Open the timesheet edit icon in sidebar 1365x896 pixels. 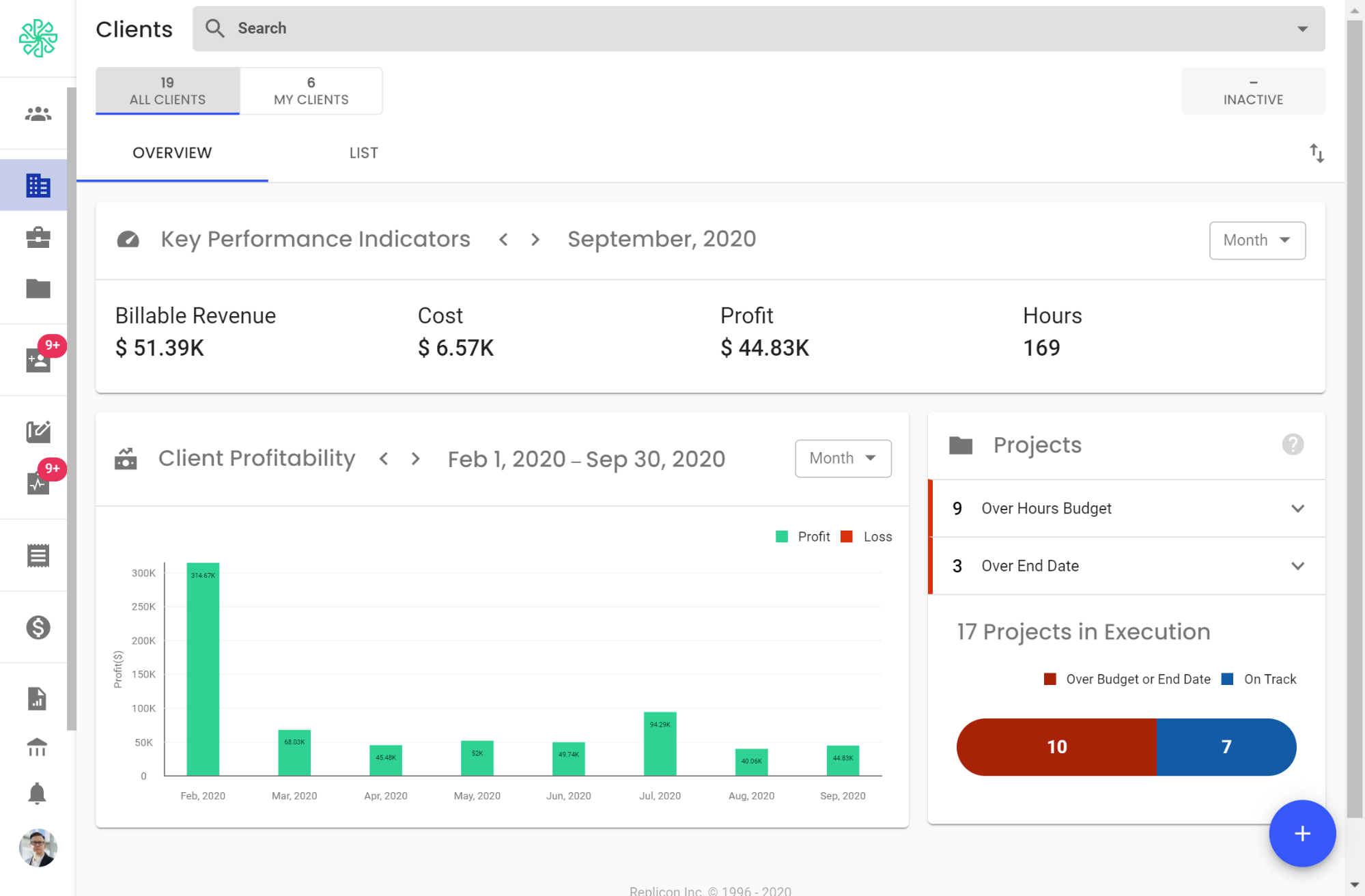(x=38, y=431)
